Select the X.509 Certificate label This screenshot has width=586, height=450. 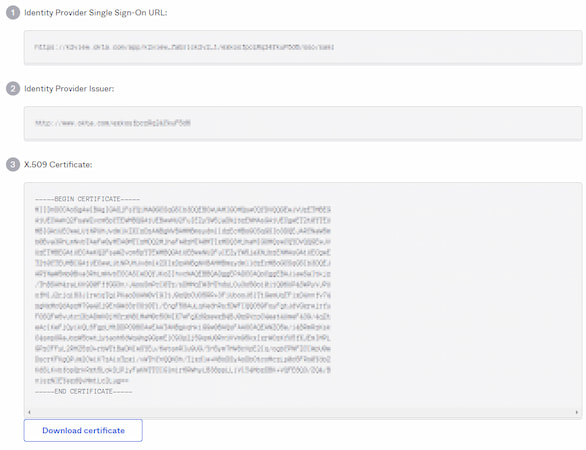[x=58, y=164]
